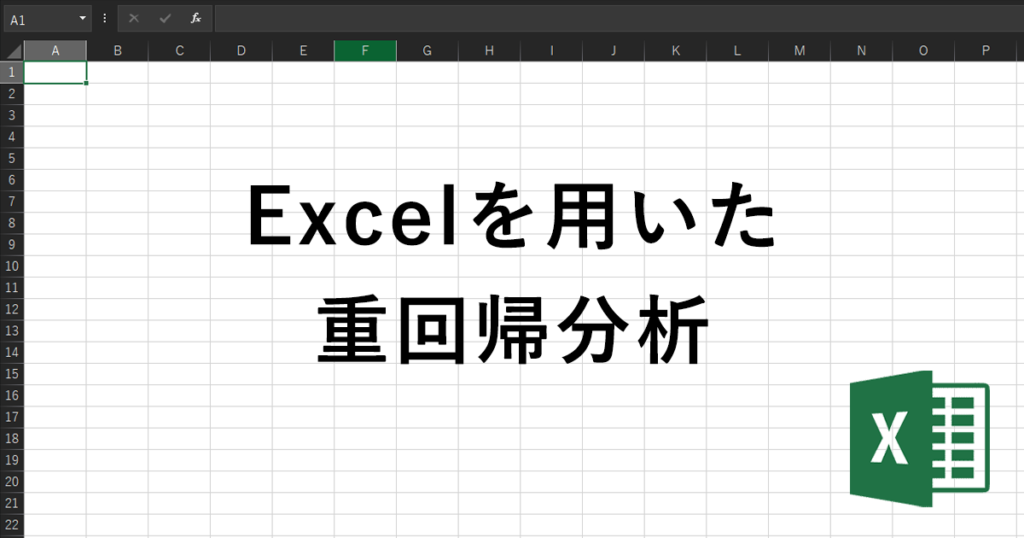Click the three-dot handle beside Name Box
This screenshot has height=538, width=1024.
(x=105, y=19)
